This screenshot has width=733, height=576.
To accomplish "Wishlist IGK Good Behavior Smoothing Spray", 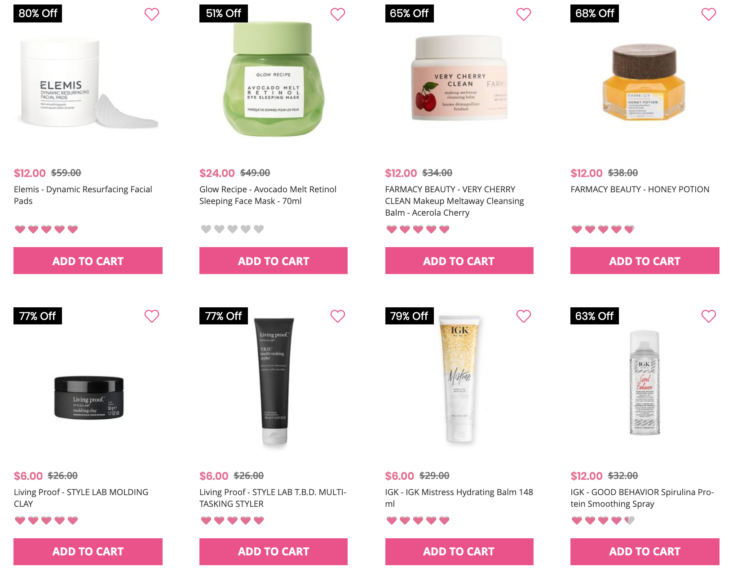I will [x=709, y=316].
